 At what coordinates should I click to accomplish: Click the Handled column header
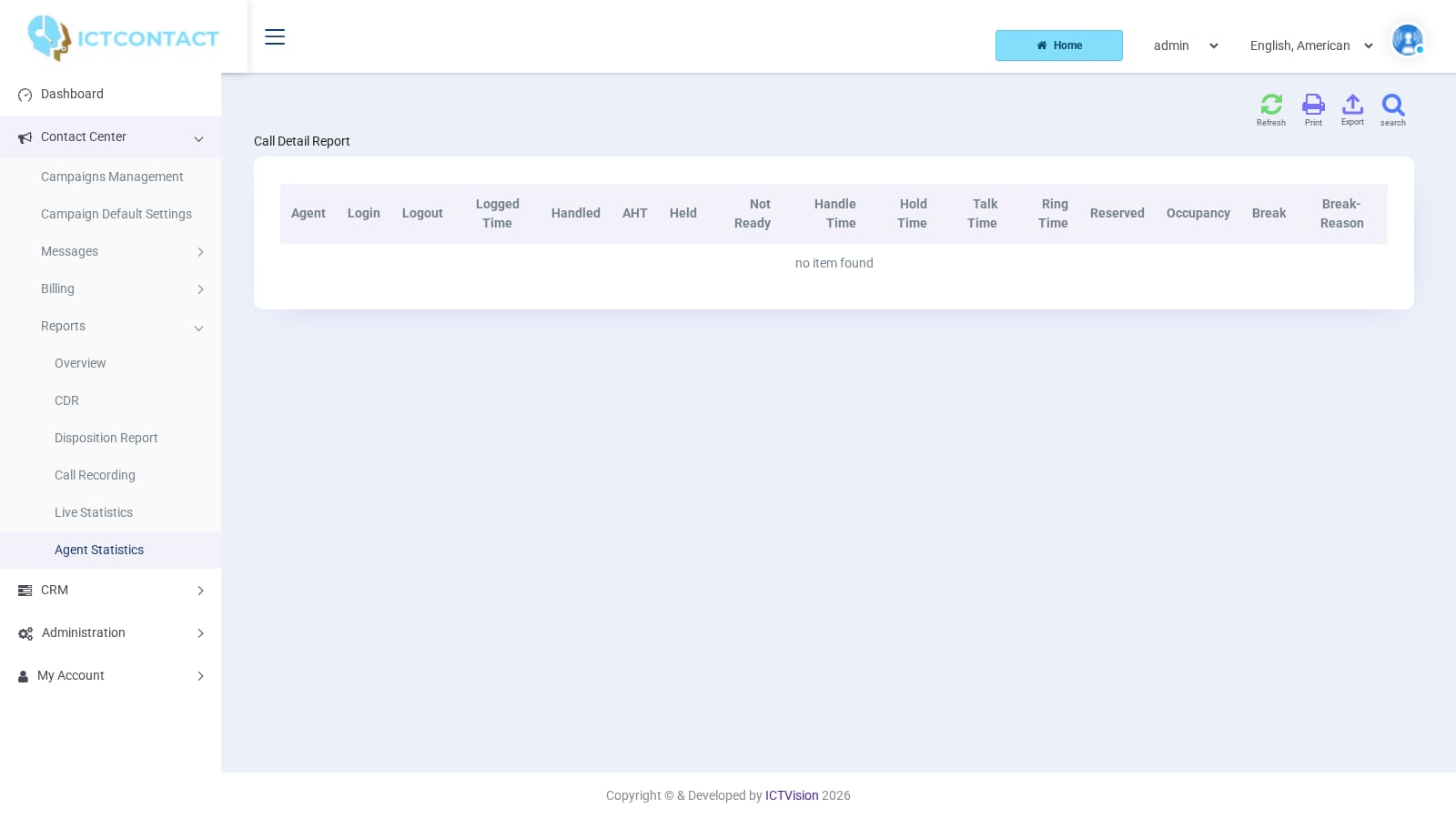point(576,213)
